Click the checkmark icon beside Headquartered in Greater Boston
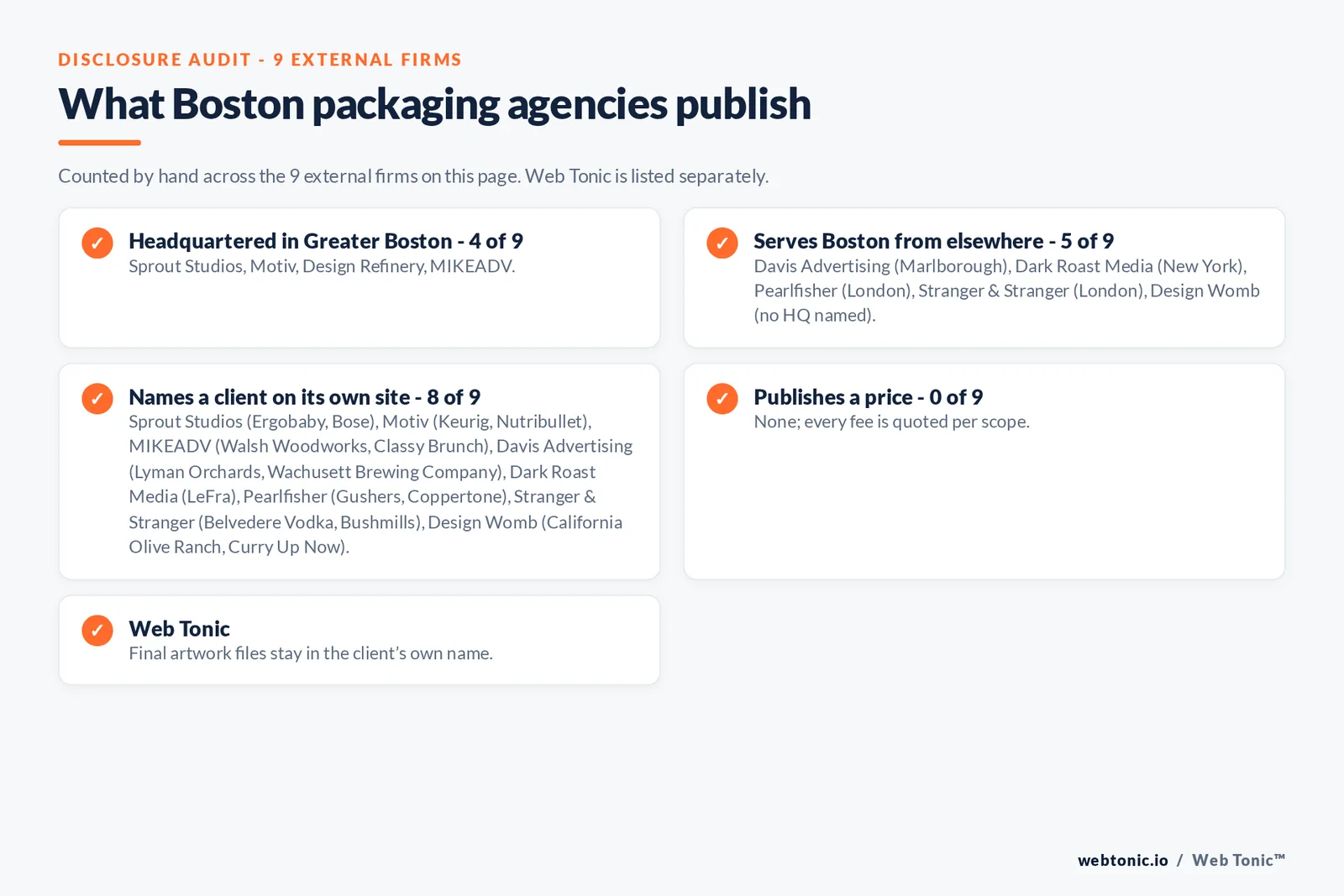 pyautogui.click(x=97, y=243)
